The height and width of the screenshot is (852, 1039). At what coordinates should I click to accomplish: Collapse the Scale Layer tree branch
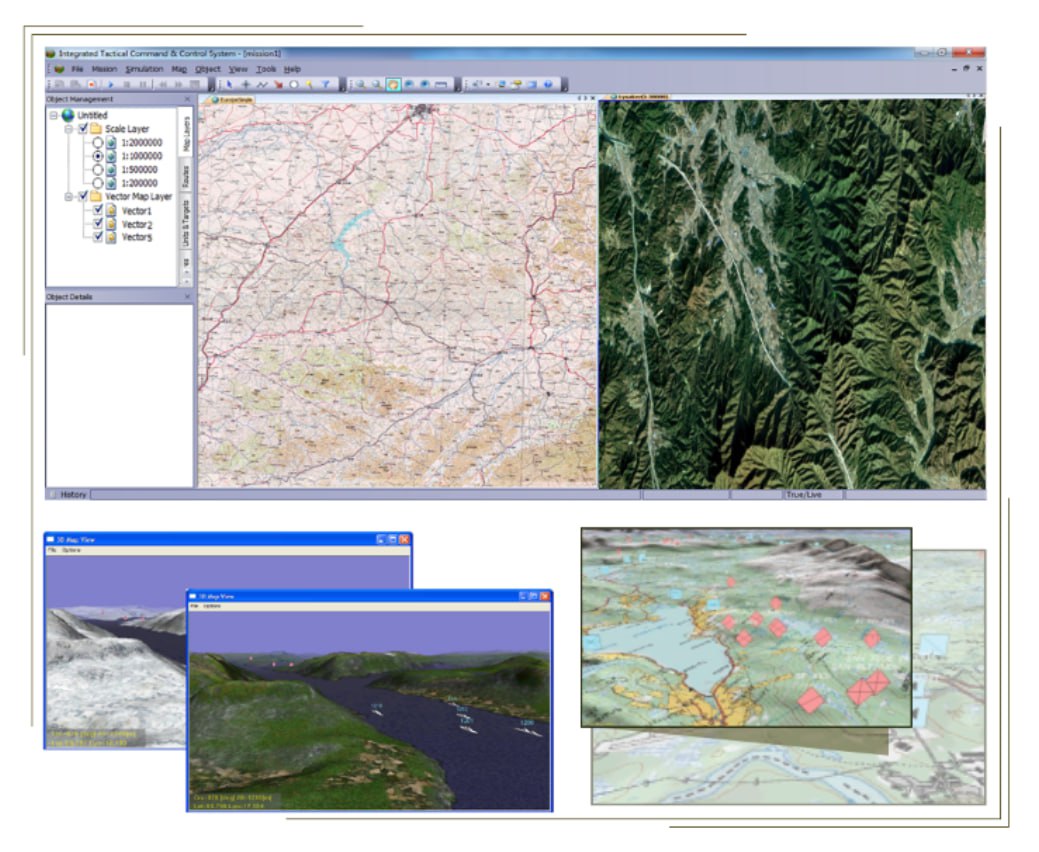[x=68, y=129]
